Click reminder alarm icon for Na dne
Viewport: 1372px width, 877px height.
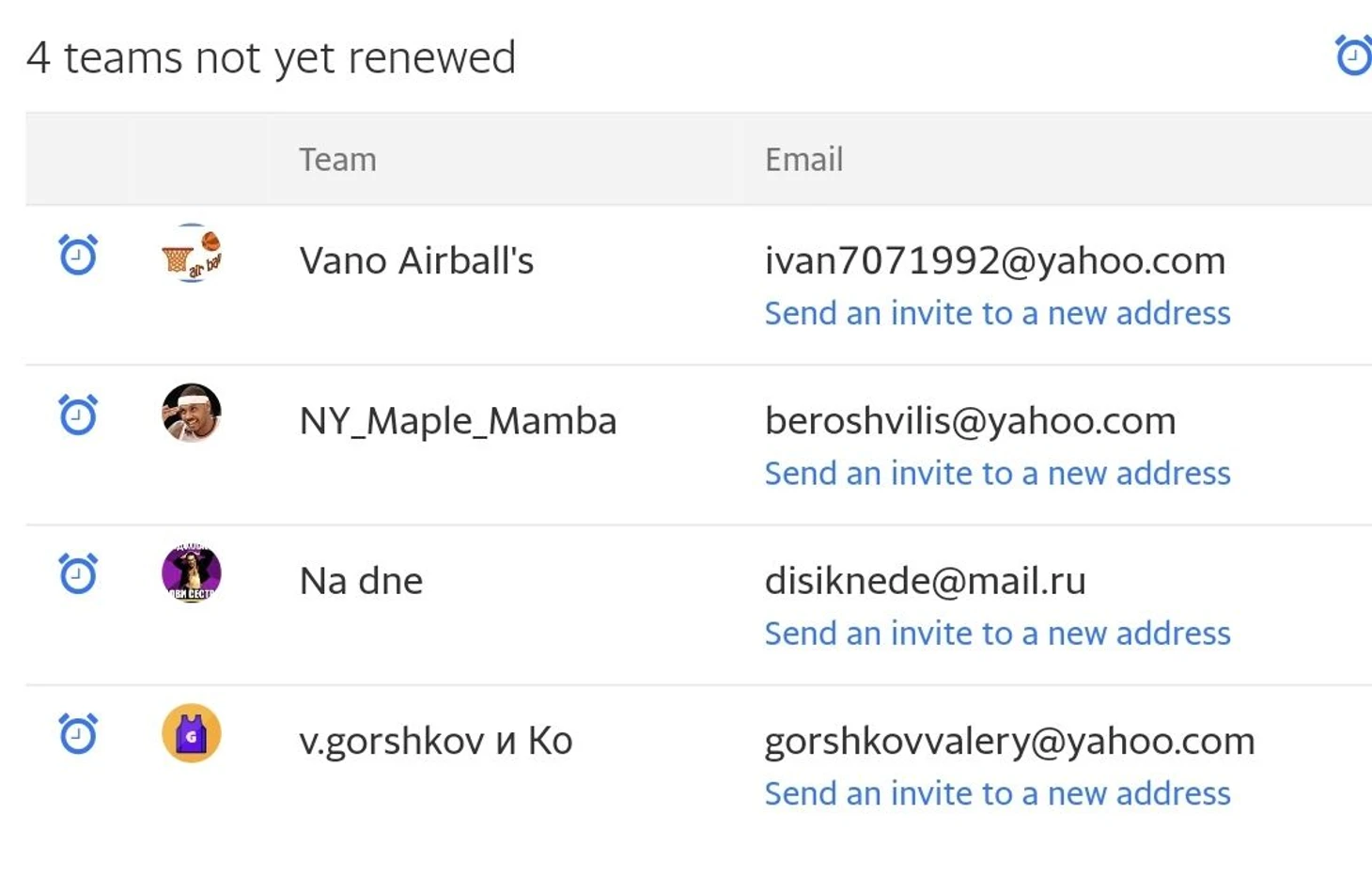[78, 573]
